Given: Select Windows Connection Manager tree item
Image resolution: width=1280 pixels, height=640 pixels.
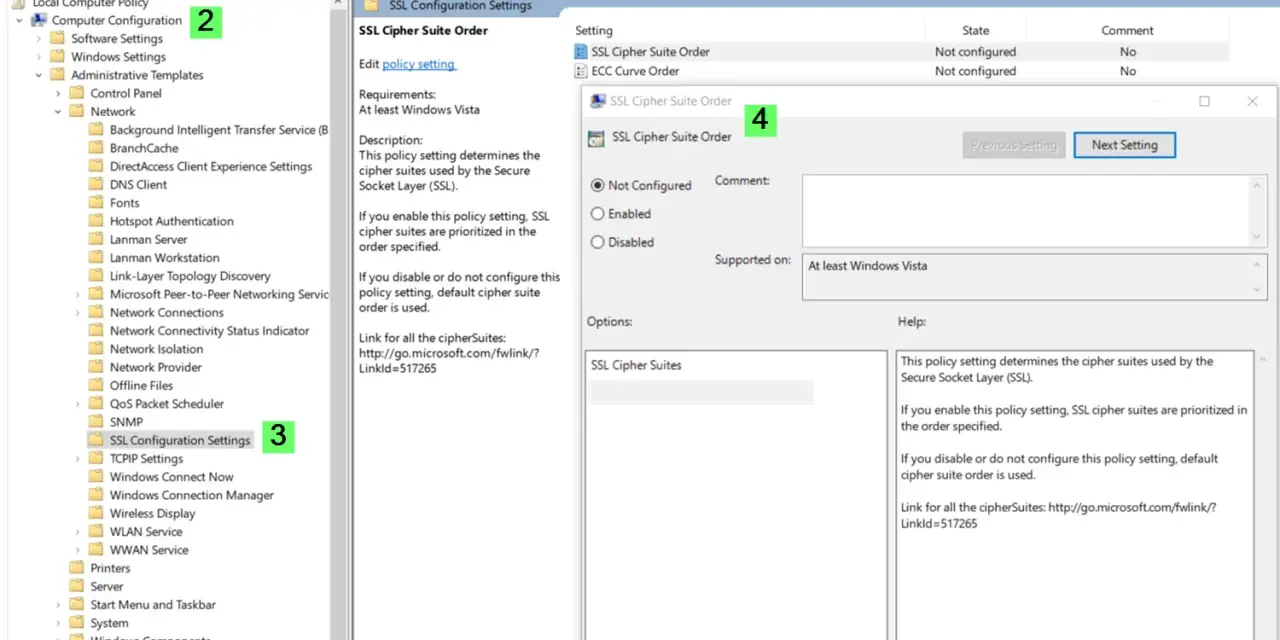Looking at the screenshot, I should (191, 495).
